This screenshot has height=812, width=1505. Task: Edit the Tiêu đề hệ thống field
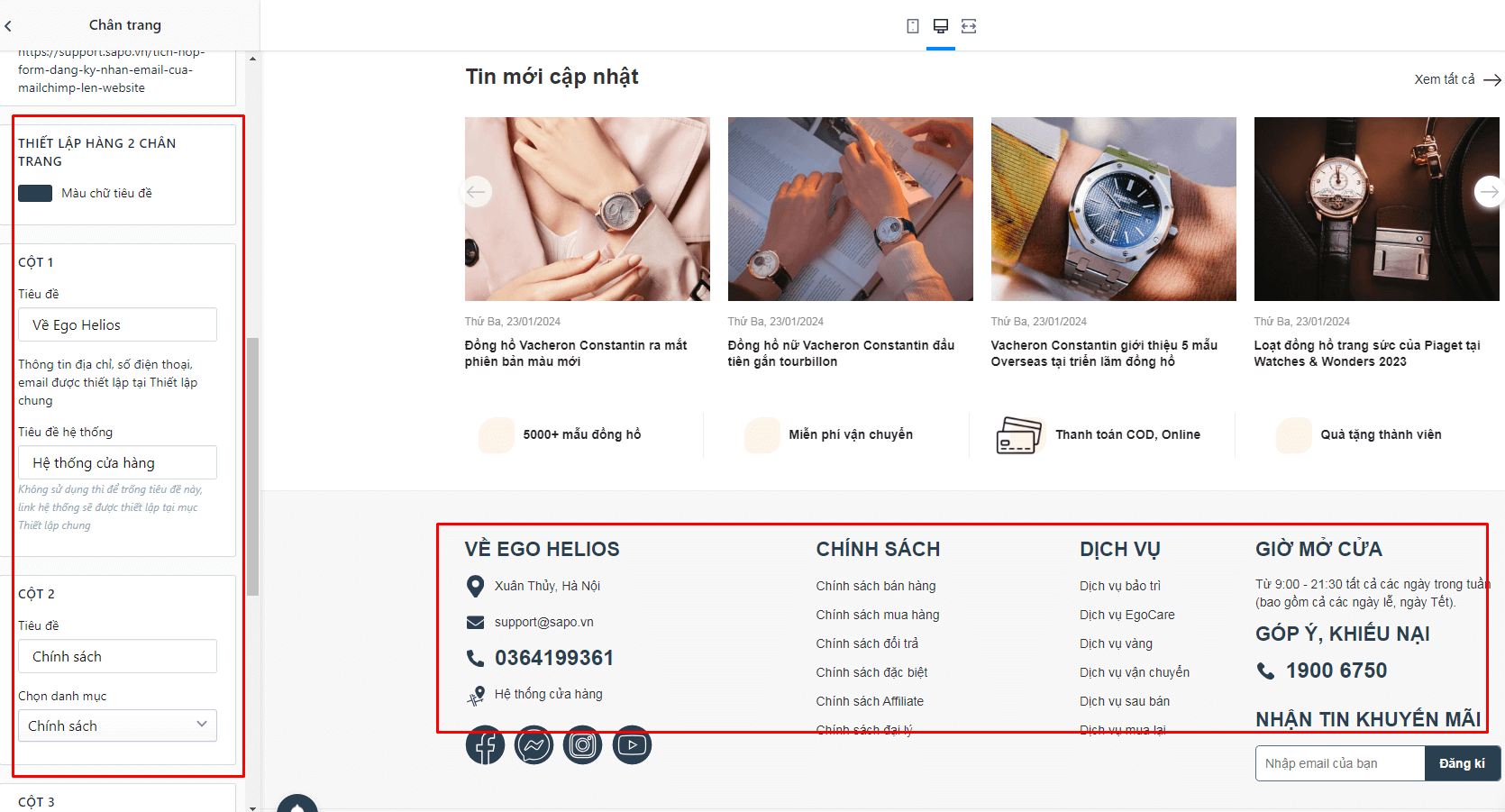(117, 462)
